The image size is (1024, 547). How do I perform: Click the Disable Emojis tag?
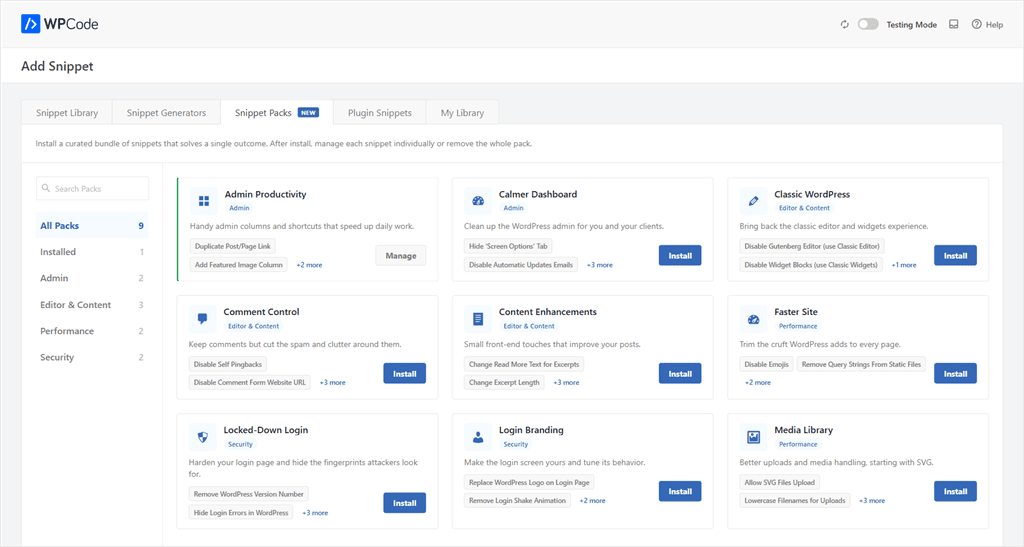766,364
